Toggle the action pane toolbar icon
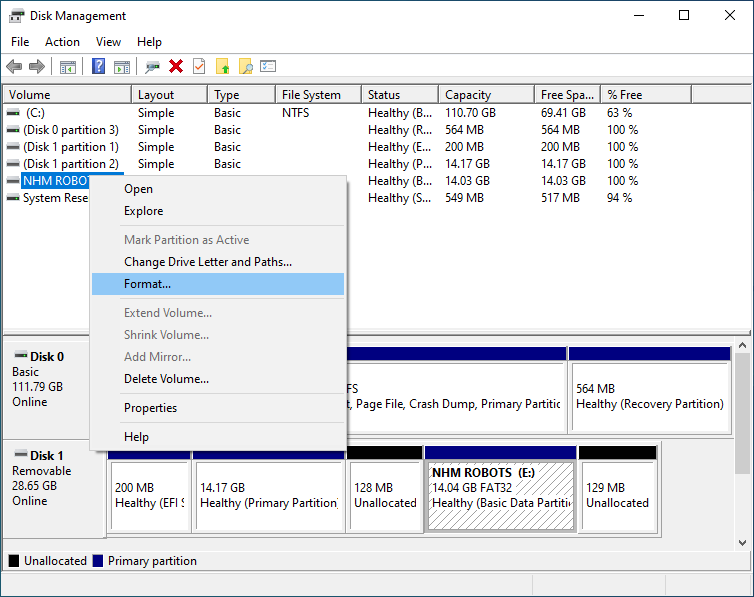 point(122,66)
